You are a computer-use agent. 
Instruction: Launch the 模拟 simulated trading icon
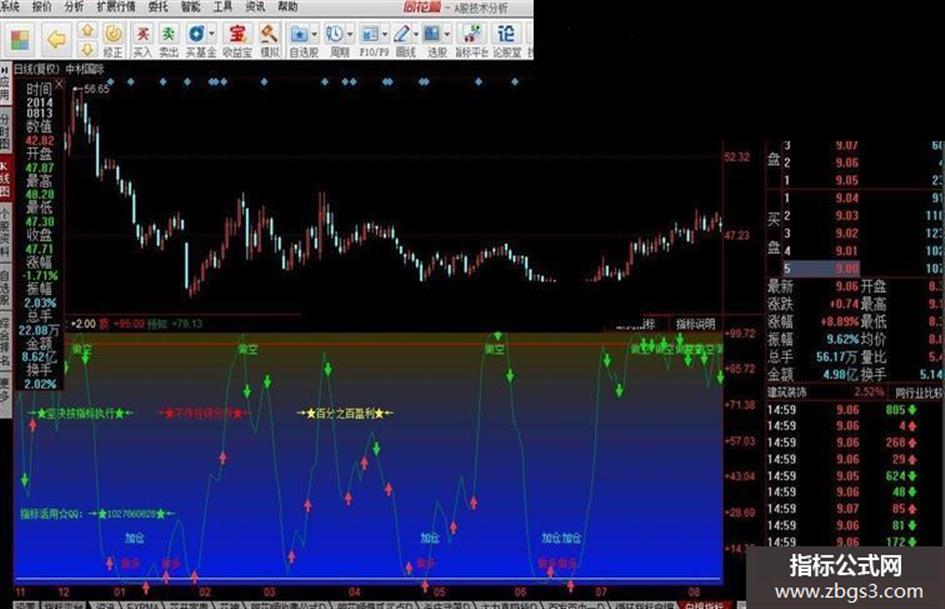pyautogui.click(x=269, y=40)
